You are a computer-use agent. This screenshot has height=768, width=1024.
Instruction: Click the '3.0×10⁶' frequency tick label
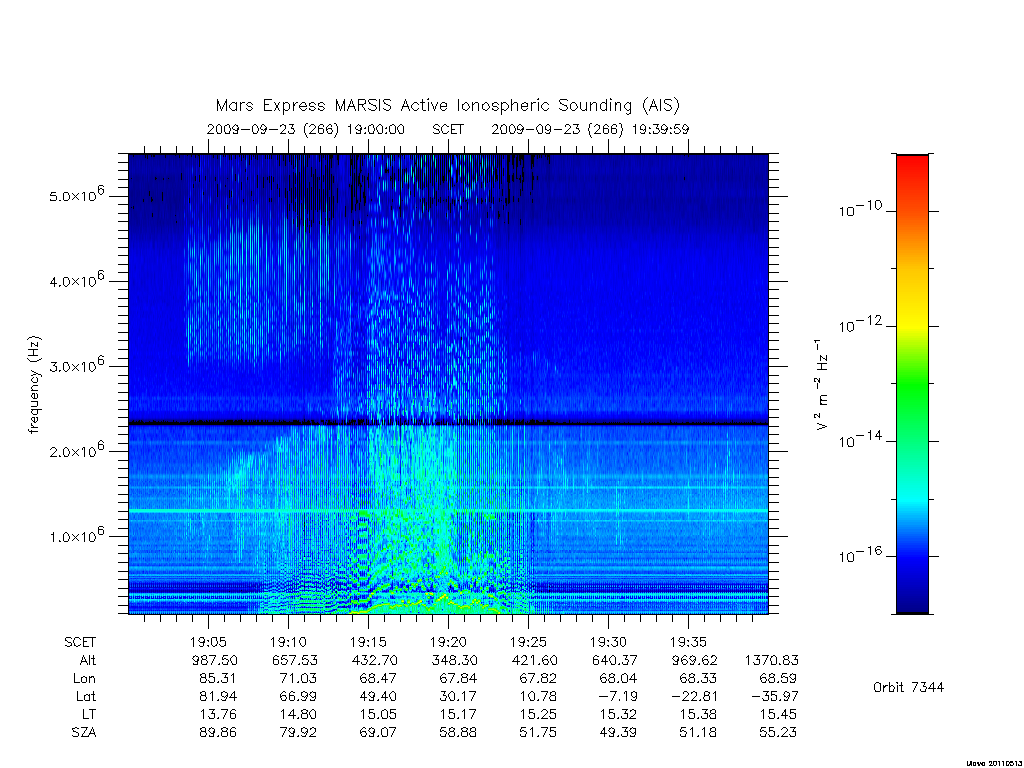tap(76, 365)
